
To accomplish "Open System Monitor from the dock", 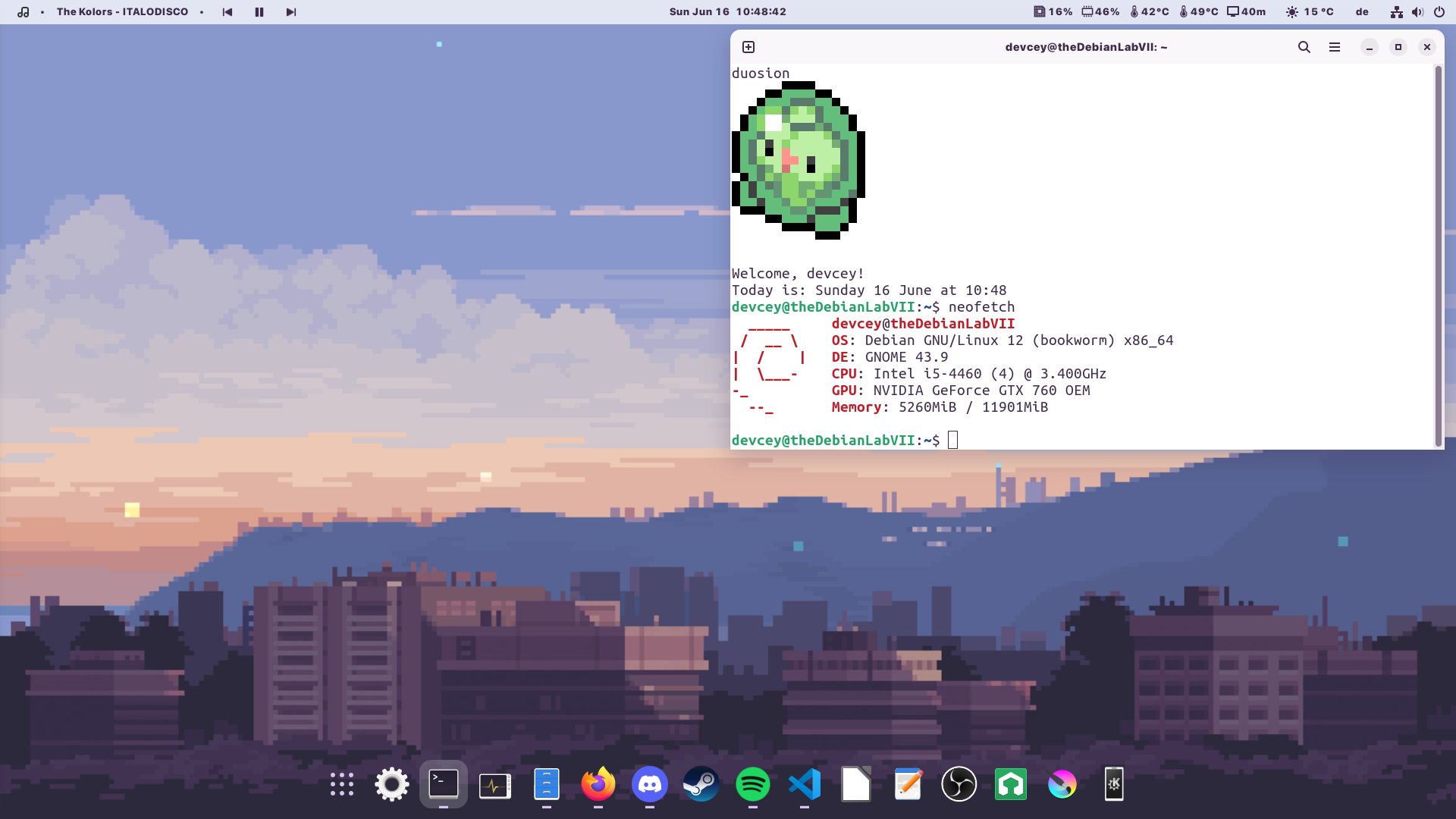I will coord(495,786).
